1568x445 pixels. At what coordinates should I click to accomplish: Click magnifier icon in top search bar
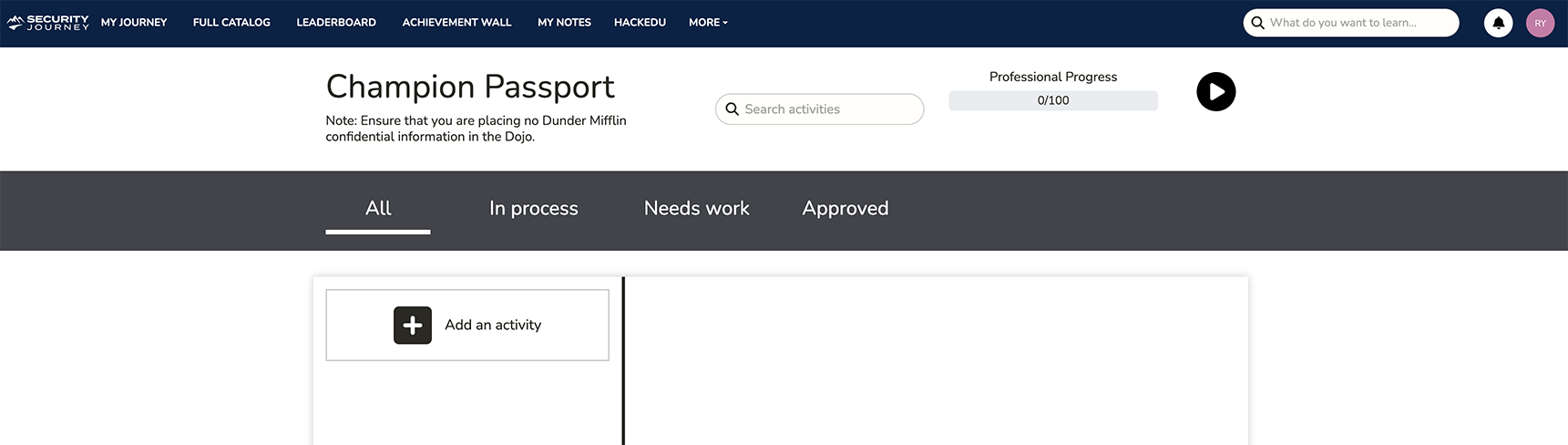click(x=1258, y=23)
